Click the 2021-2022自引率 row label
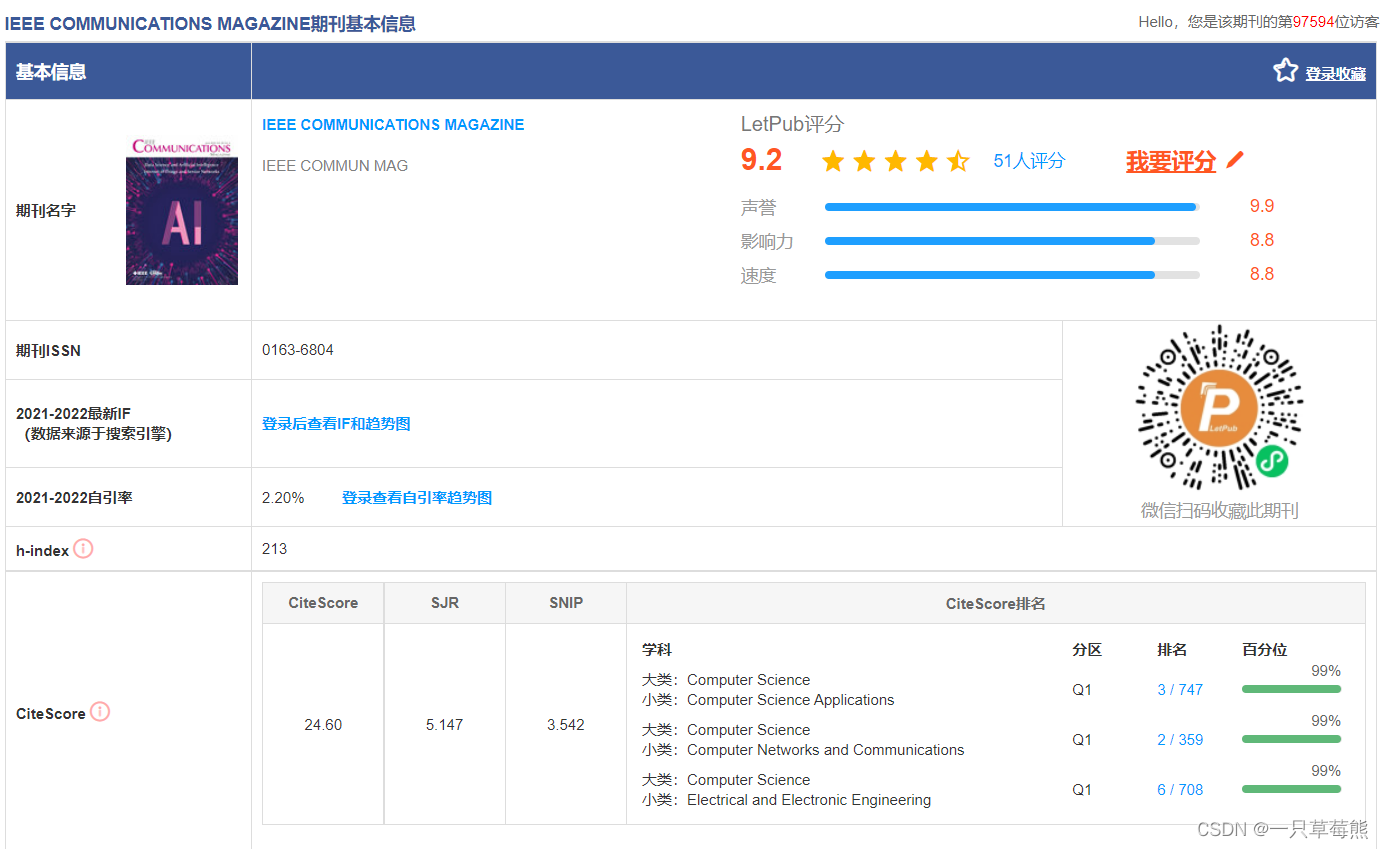 pyautogui.click(x=74, y=498)
